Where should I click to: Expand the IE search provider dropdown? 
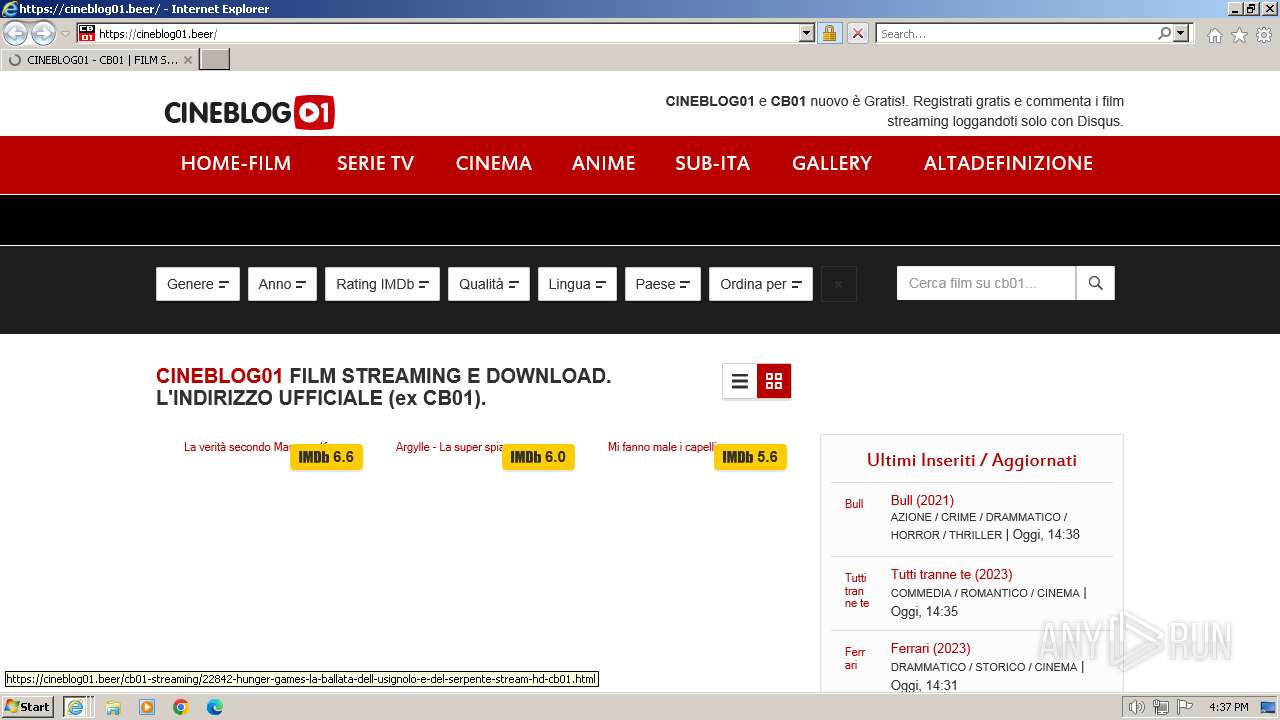(1181, 33)
